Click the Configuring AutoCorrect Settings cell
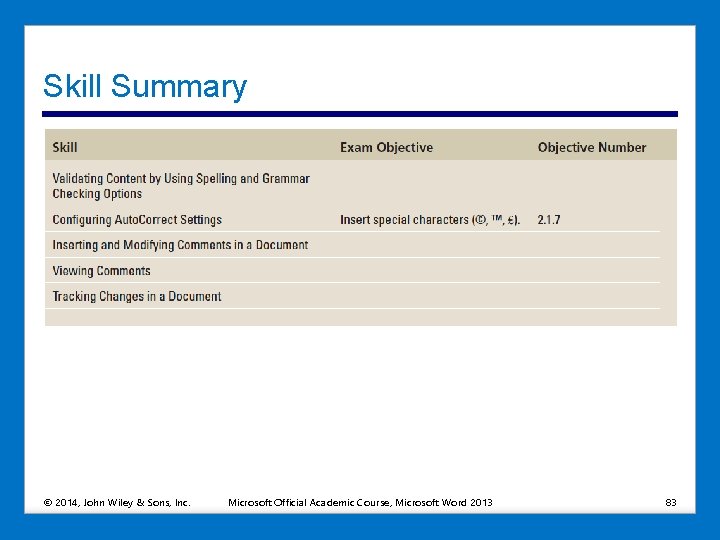Viewport: 720px width, 540px height. pos(137,219)
